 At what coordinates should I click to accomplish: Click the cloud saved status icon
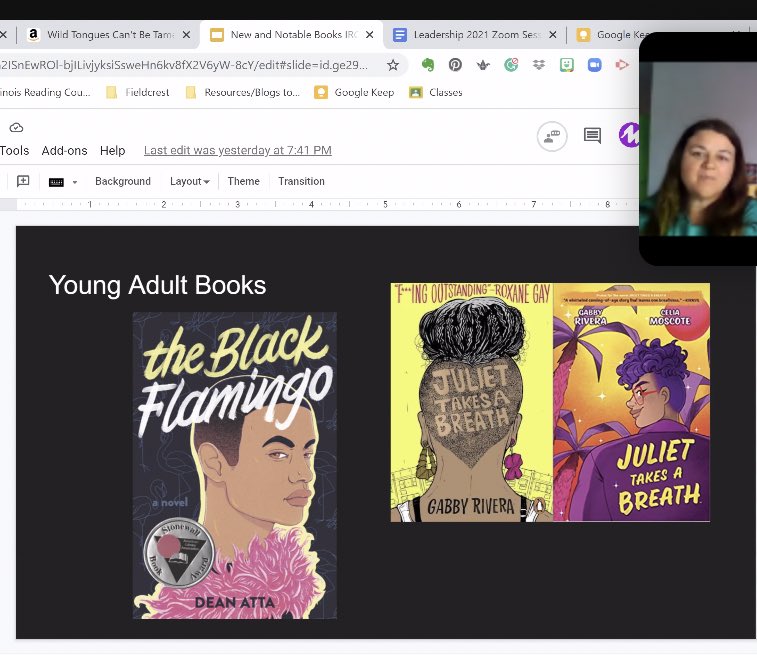(16, 127)
